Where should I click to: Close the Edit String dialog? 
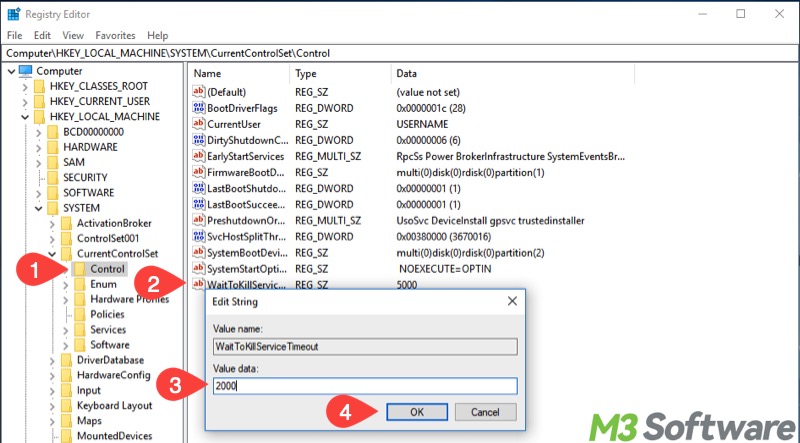(x=512, y=300)
